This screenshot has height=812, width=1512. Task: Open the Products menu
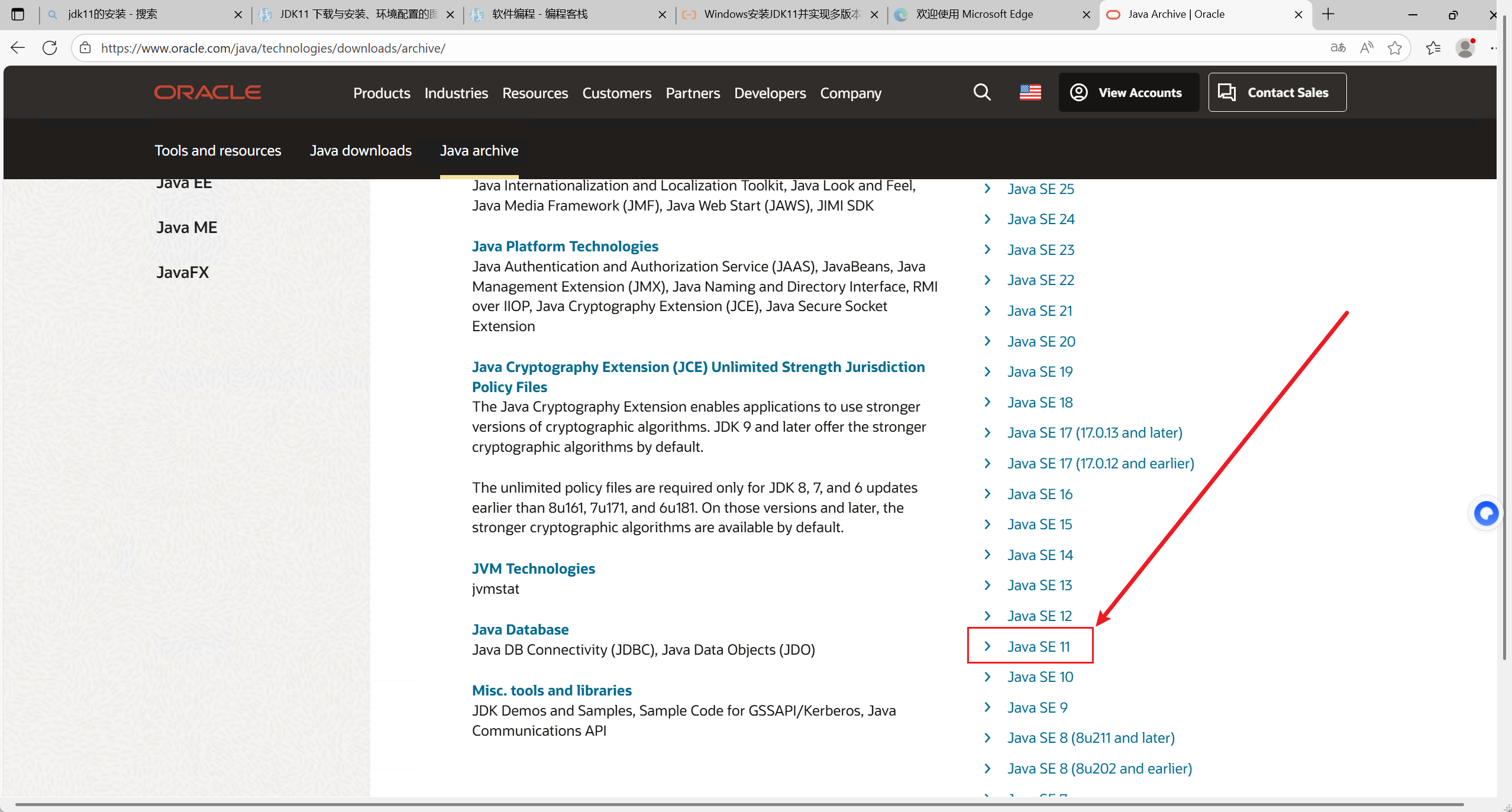coord(382,93)
